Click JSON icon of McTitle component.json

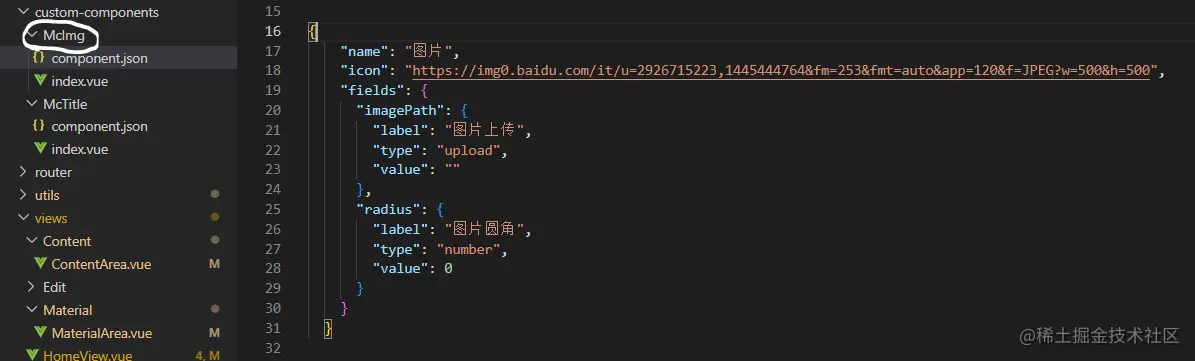[x=38, y=126]
